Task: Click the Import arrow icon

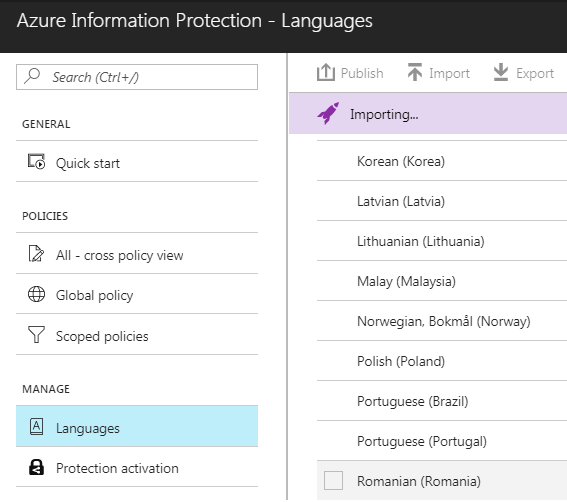Action: click(415, 72)
